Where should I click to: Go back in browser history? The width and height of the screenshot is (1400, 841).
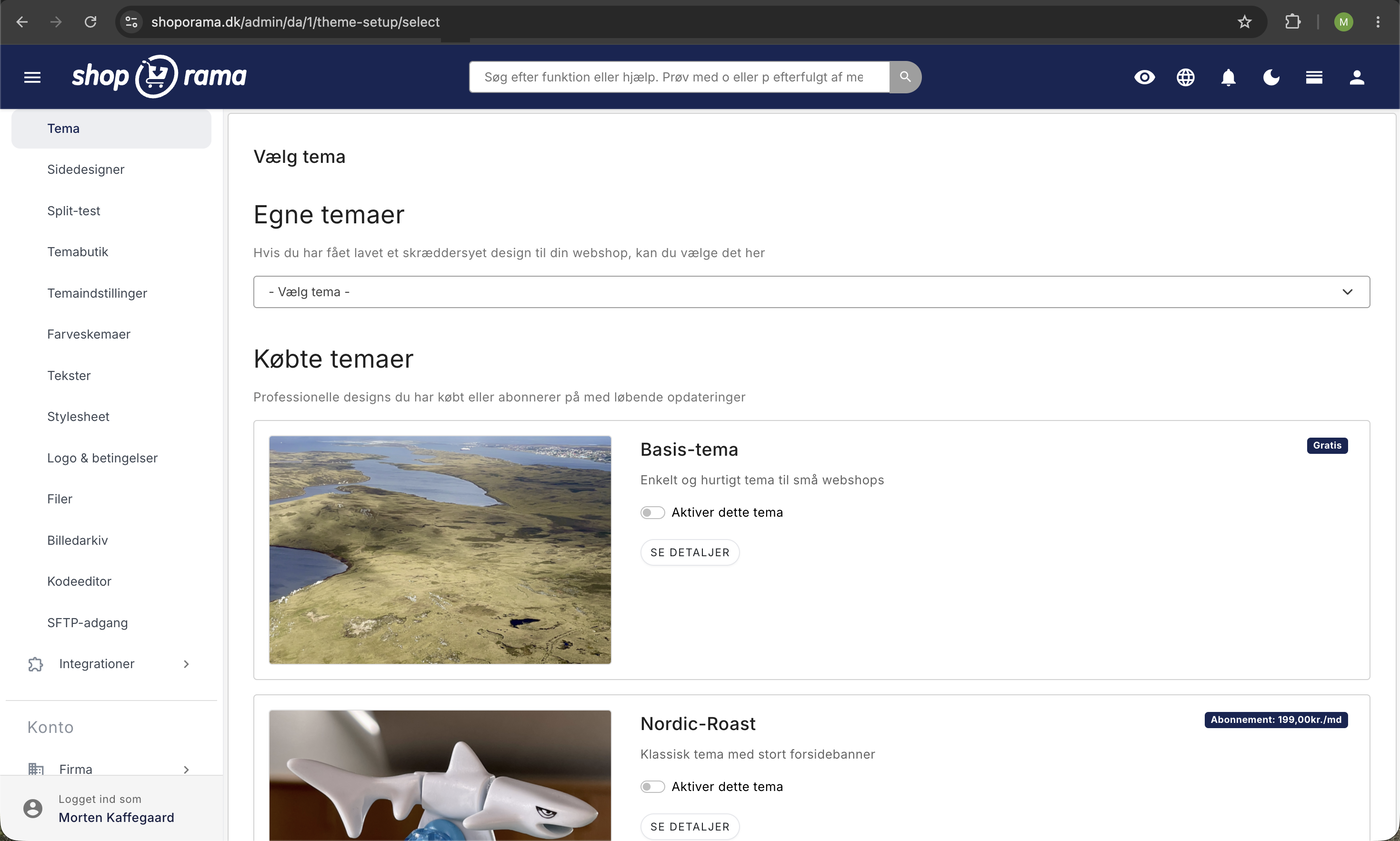(x=22, y=21)
